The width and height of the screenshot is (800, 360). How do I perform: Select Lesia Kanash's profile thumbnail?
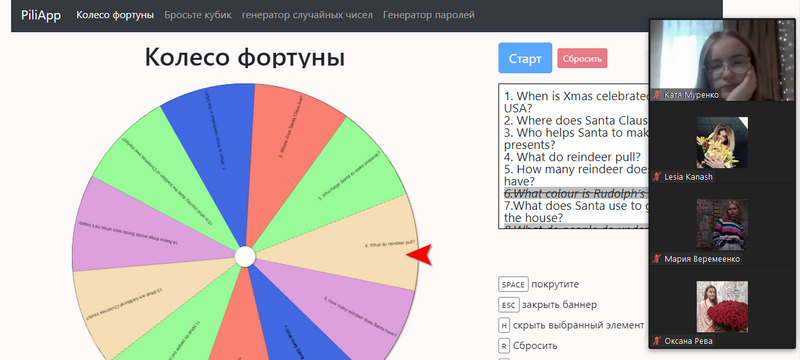[722, 142]
